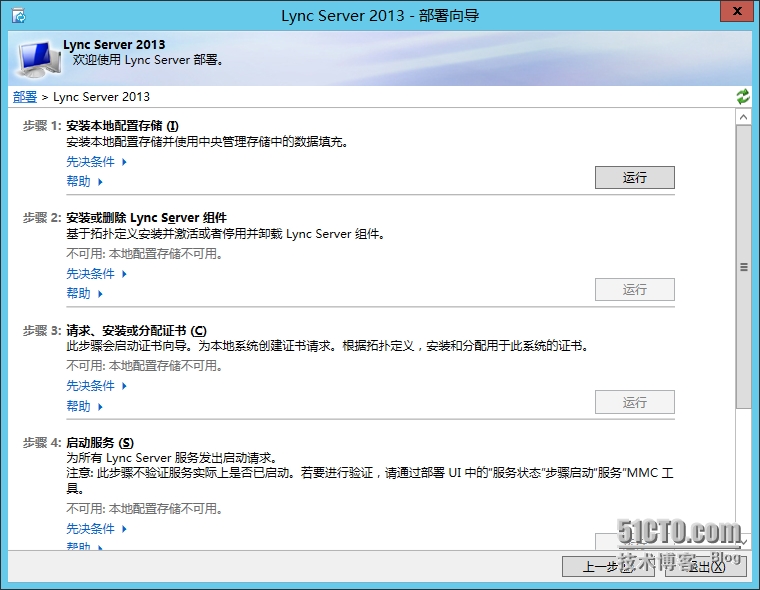Click the vertical scrollbar thumb
This screenshot has height=590, width=760.
(743, 267)
